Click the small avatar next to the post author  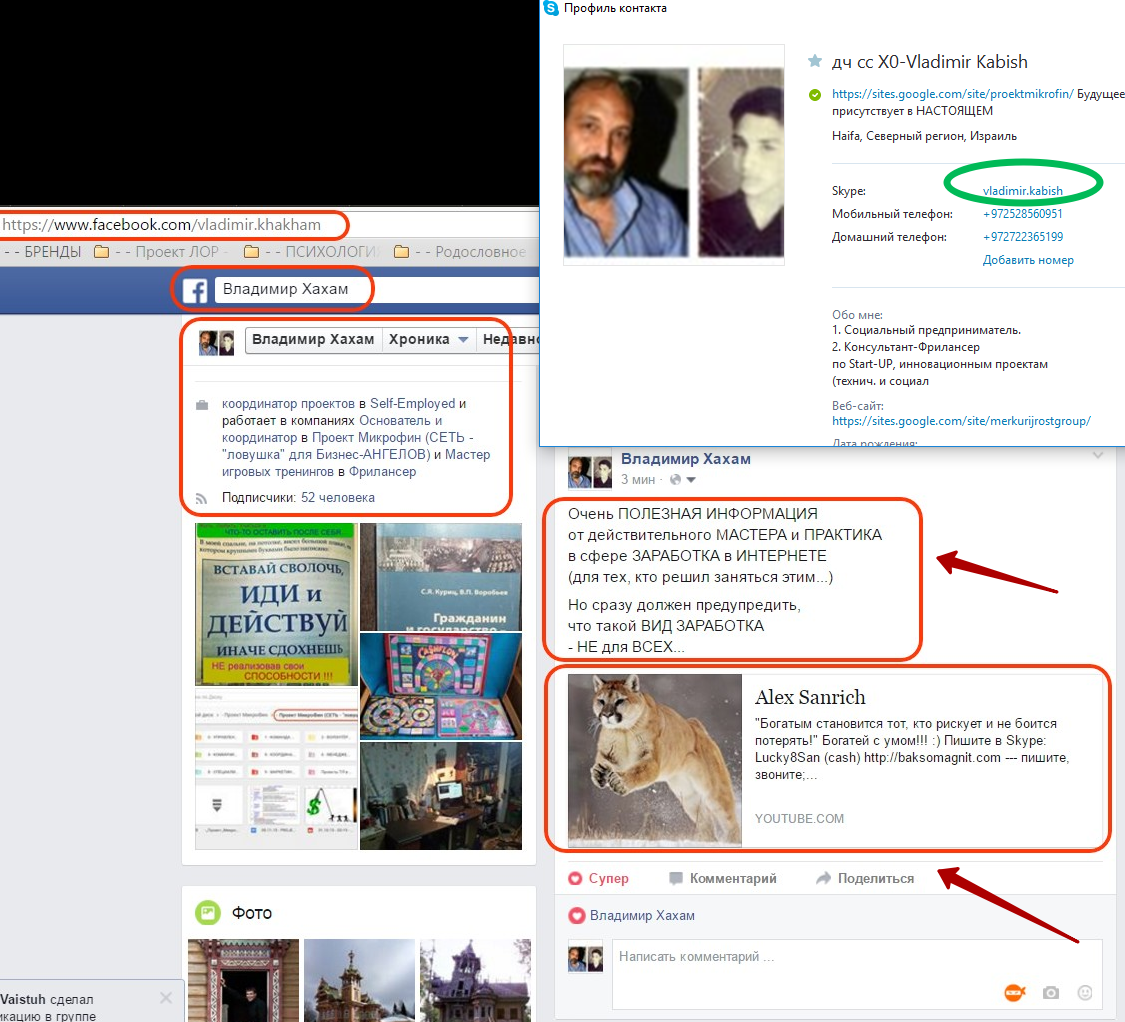[x=590, y=471]
